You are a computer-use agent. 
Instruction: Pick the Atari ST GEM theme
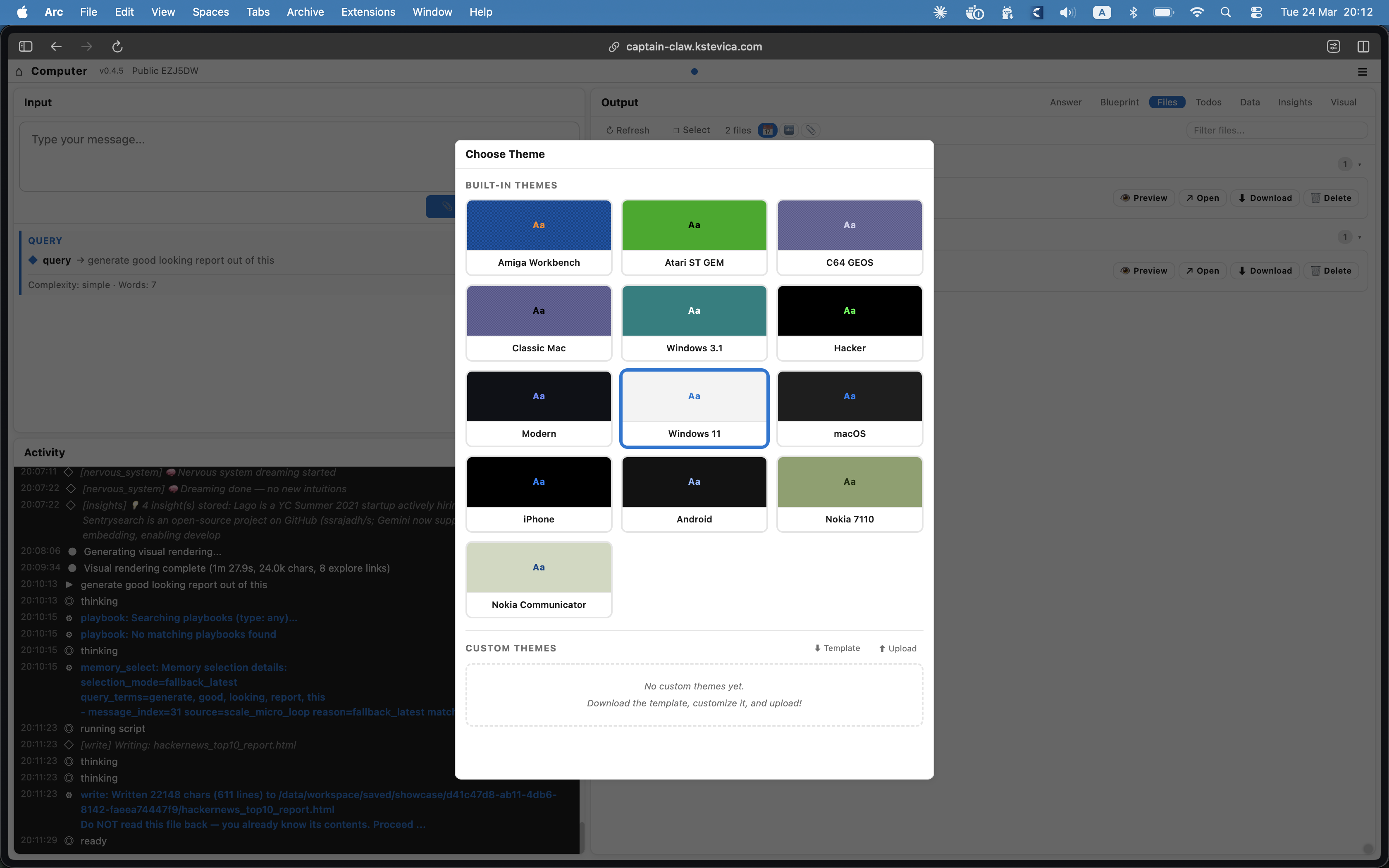694,238
